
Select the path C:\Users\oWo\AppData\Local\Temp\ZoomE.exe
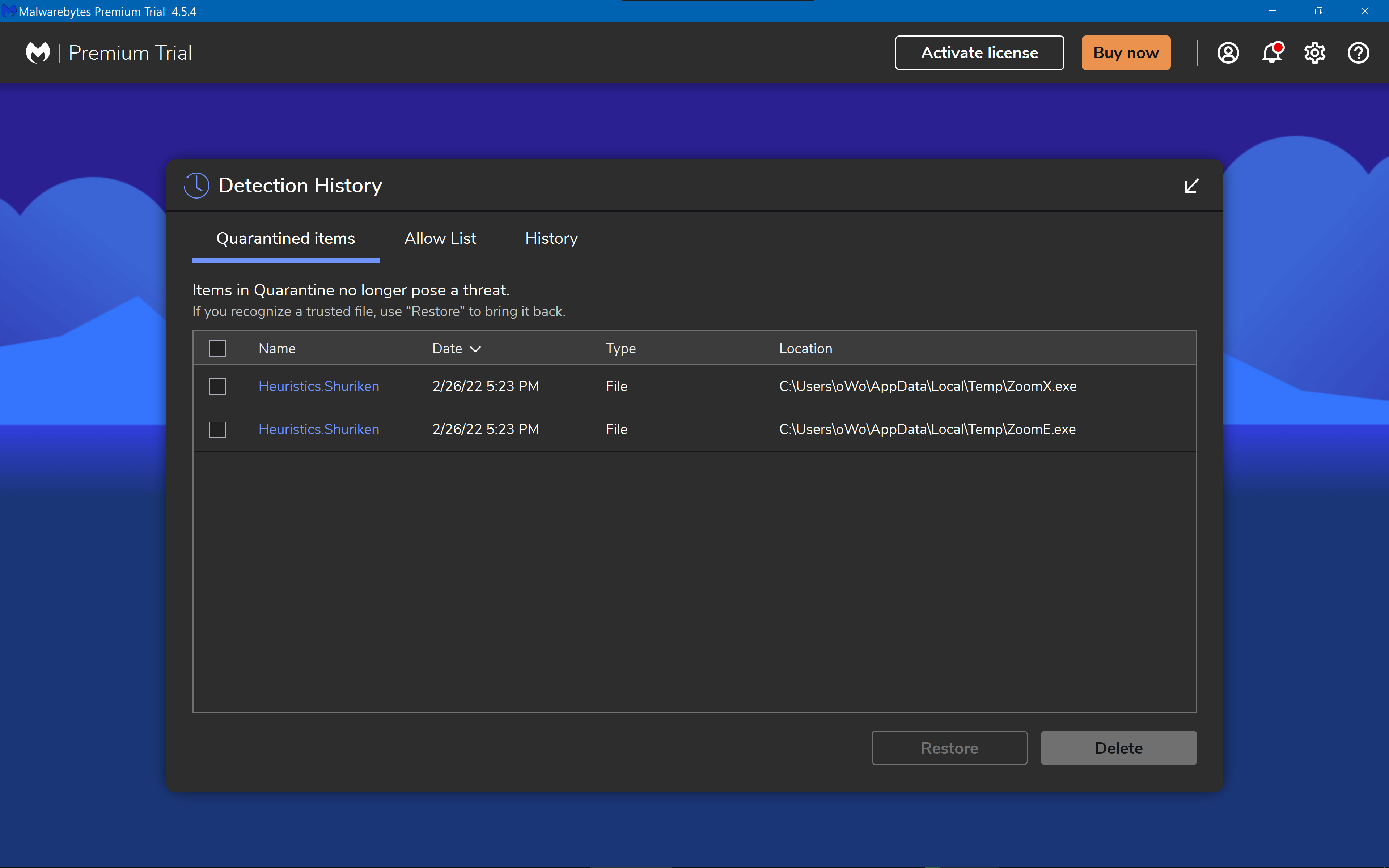927,429
